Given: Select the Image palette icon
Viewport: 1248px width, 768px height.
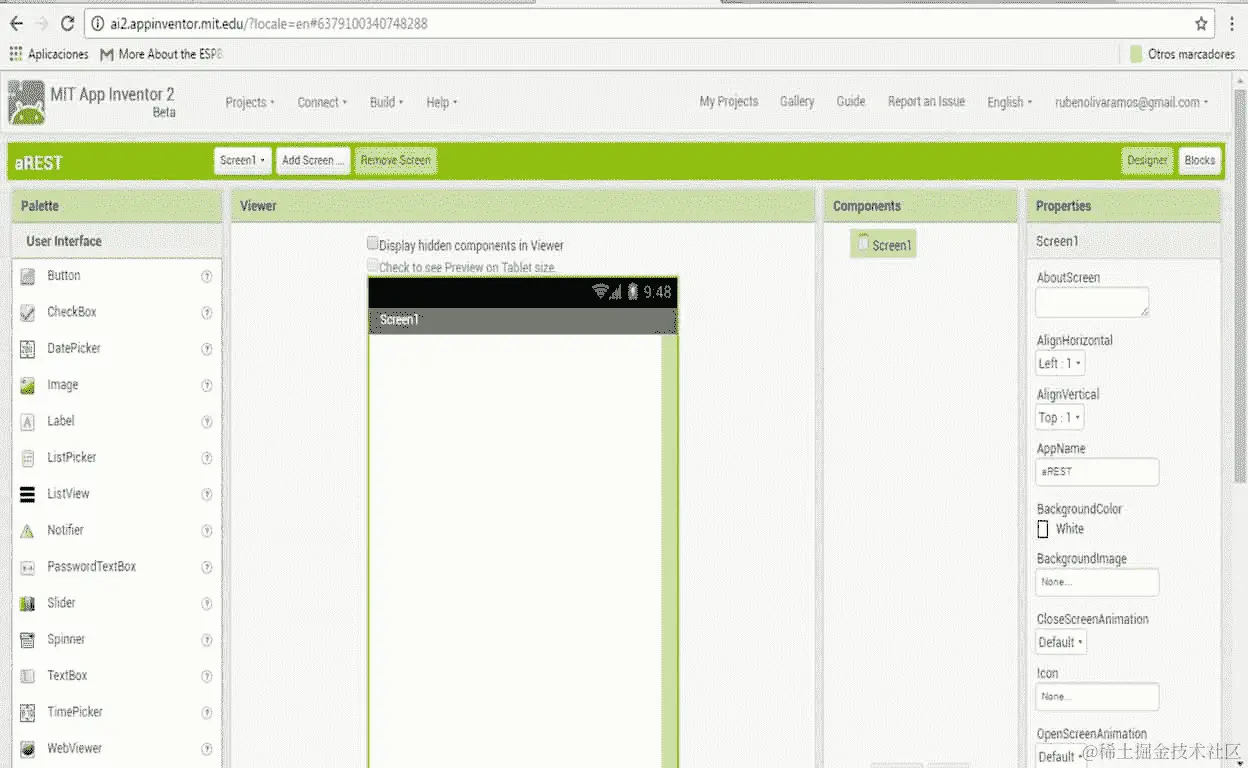Looking at the screenshot, I should pyautogui.click(x=28, y=385).
